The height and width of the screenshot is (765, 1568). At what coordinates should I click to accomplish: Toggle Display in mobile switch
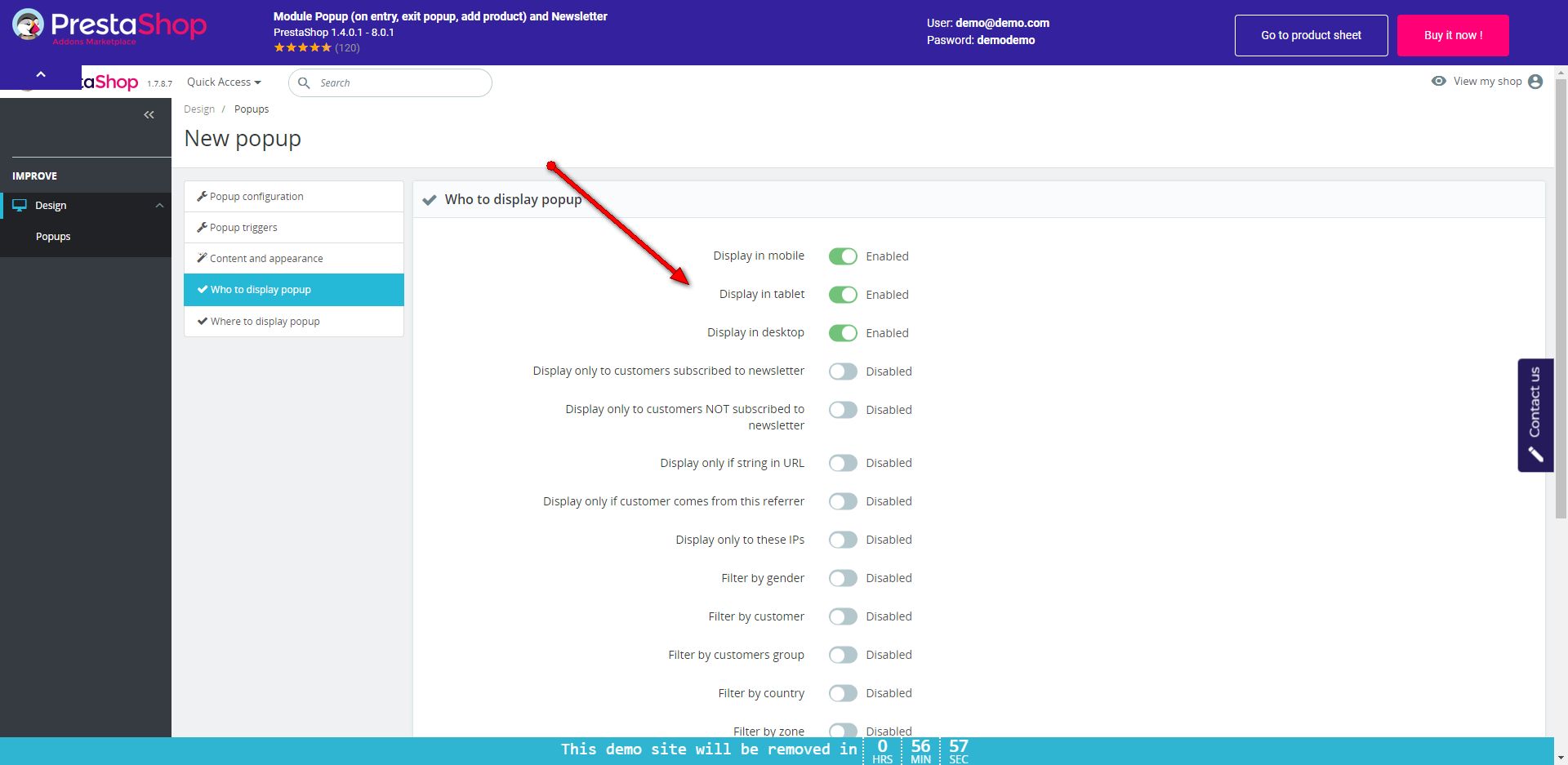(x=843, y=256)
